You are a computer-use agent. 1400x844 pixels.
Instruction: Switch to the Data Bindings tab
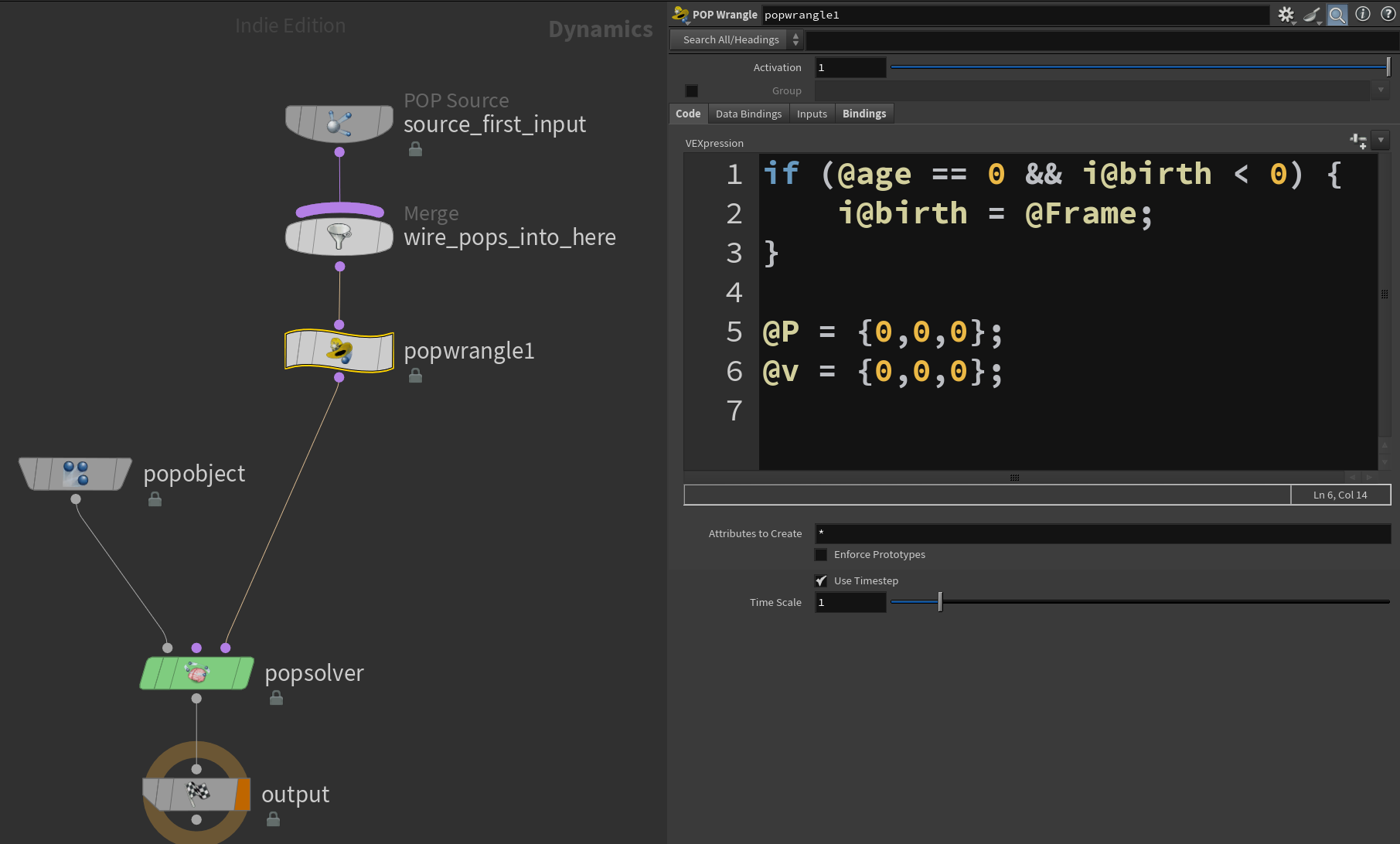[x=748, y=114]
